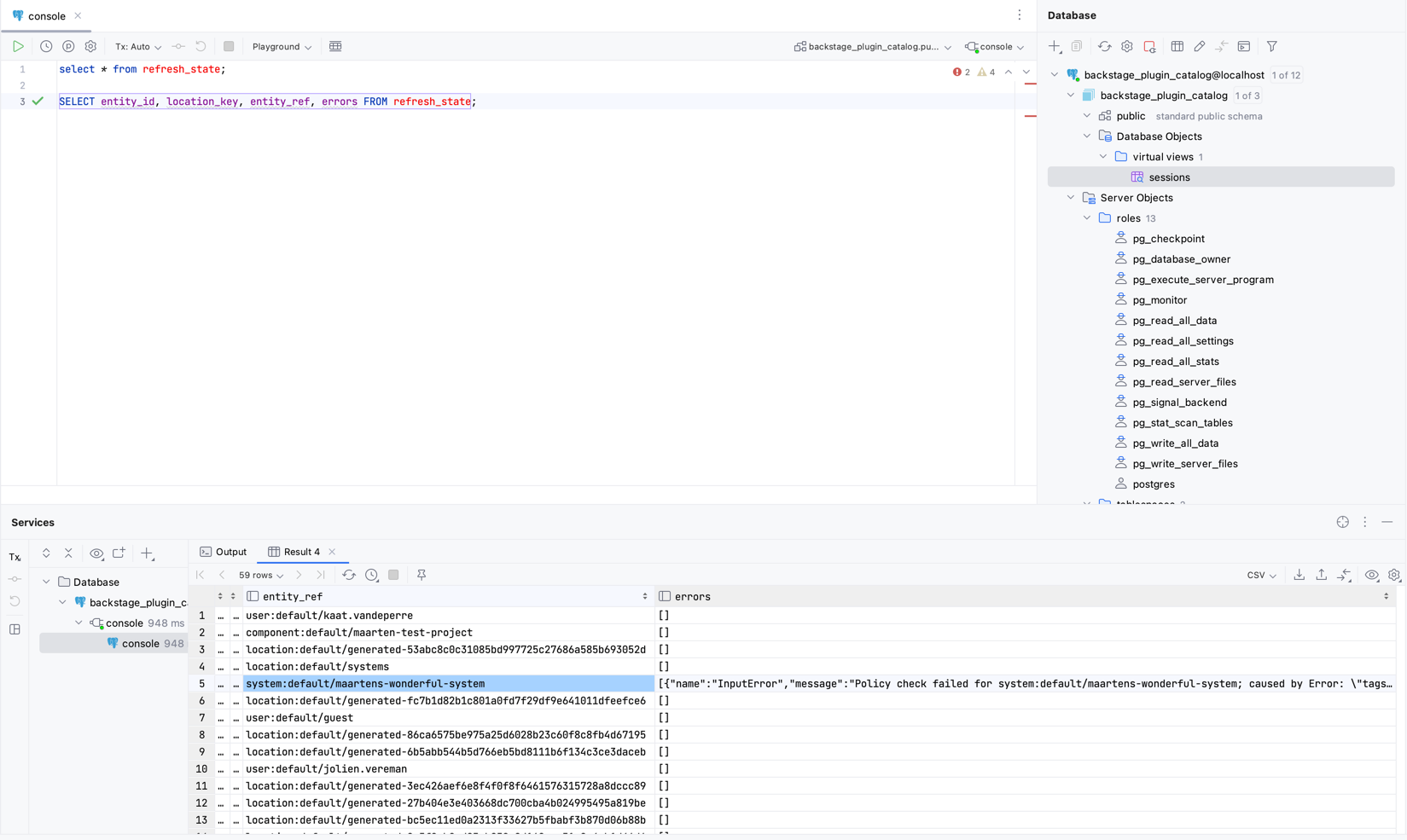Viewport: 1407px width, 840px height.
Task: Close the Result 4 tab
Action: click(x=332, y=552)
